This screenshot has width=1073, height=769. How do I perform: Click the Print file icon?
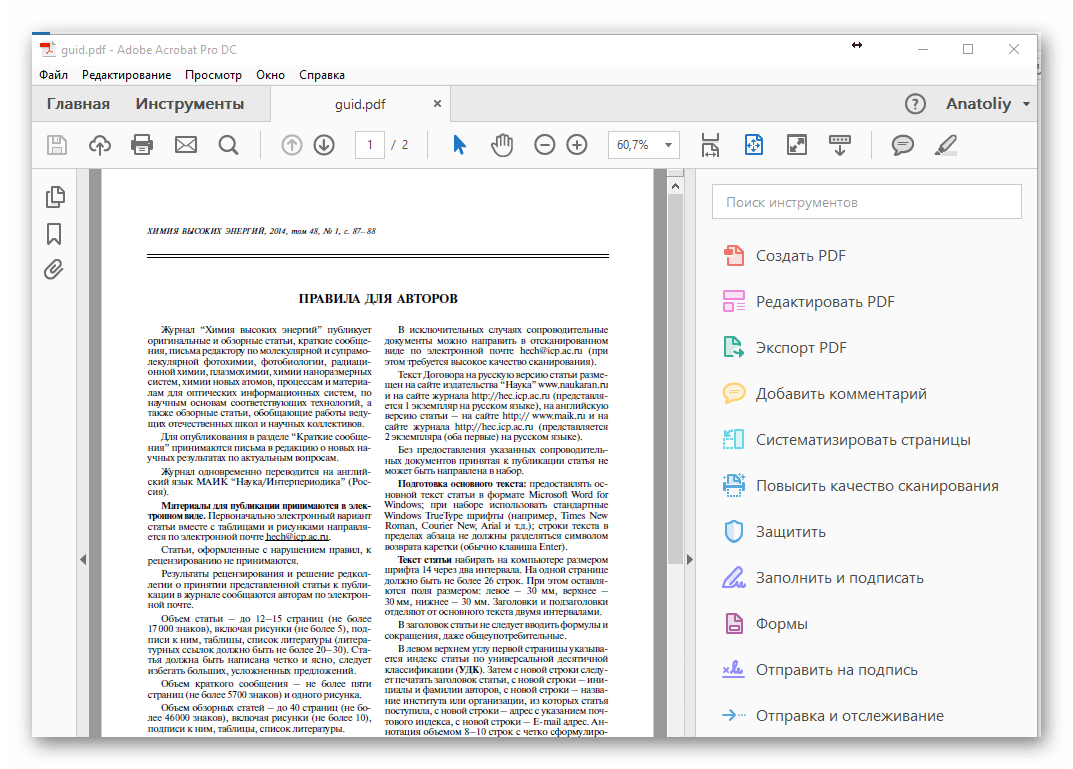pos(143,145)
